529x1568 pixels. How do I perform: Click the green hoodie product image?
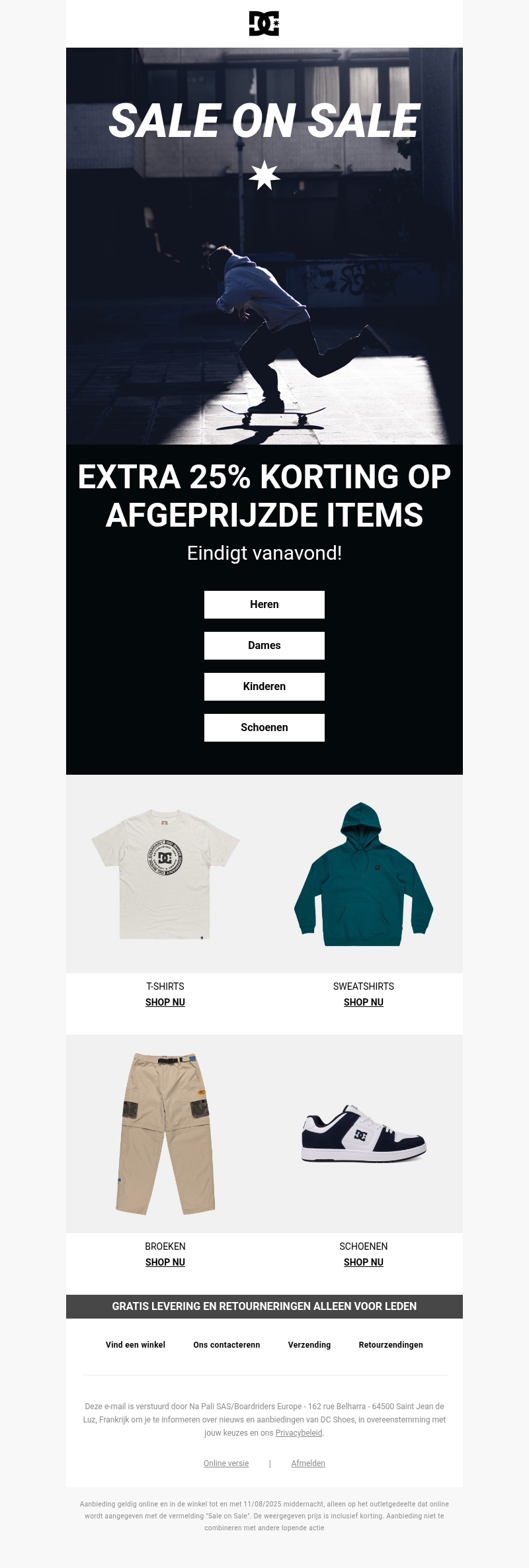pyautogui.click(x=364, y=873)
